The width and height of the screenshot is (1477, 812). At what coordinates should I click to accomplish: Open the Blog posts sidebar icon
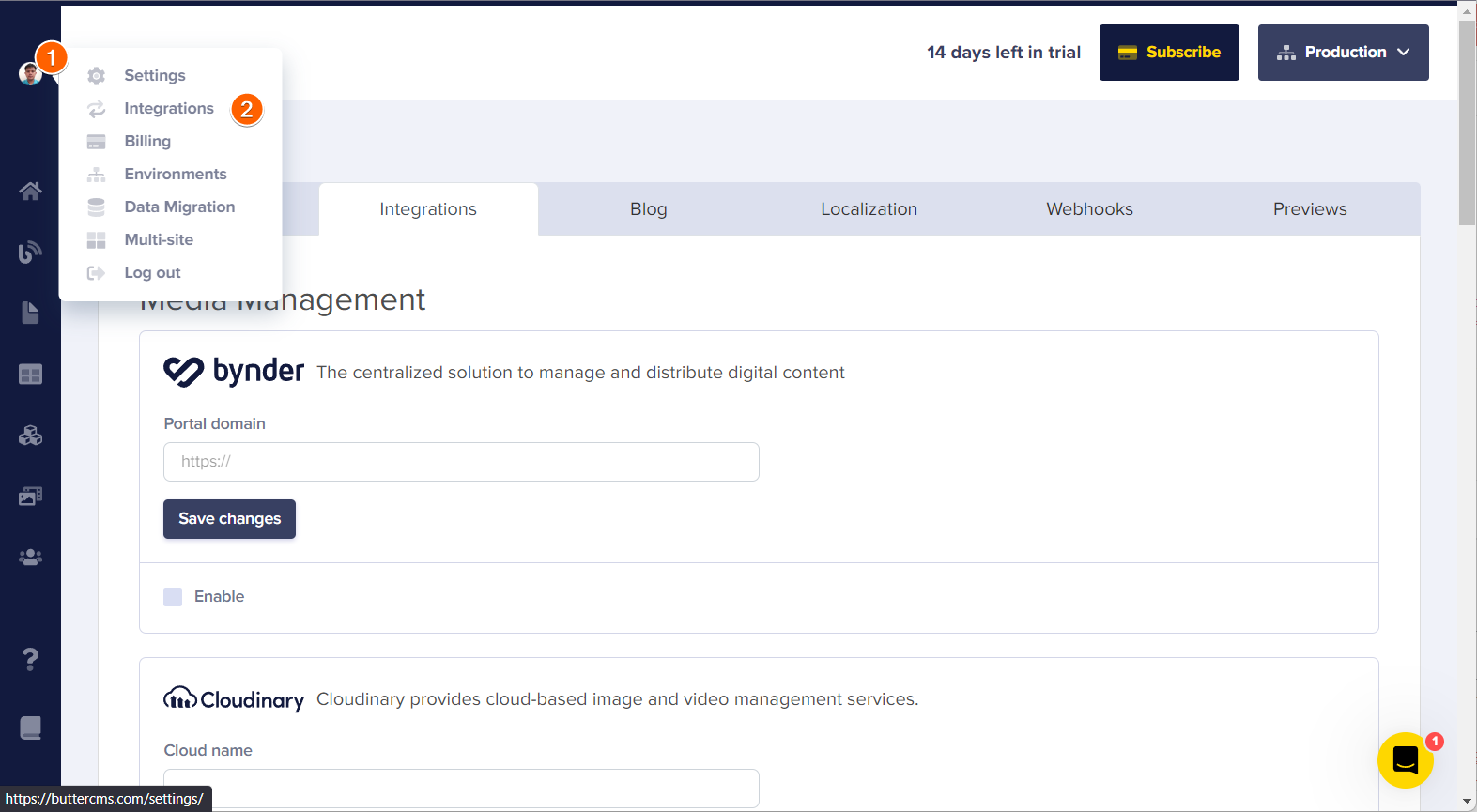pos(30,252)
